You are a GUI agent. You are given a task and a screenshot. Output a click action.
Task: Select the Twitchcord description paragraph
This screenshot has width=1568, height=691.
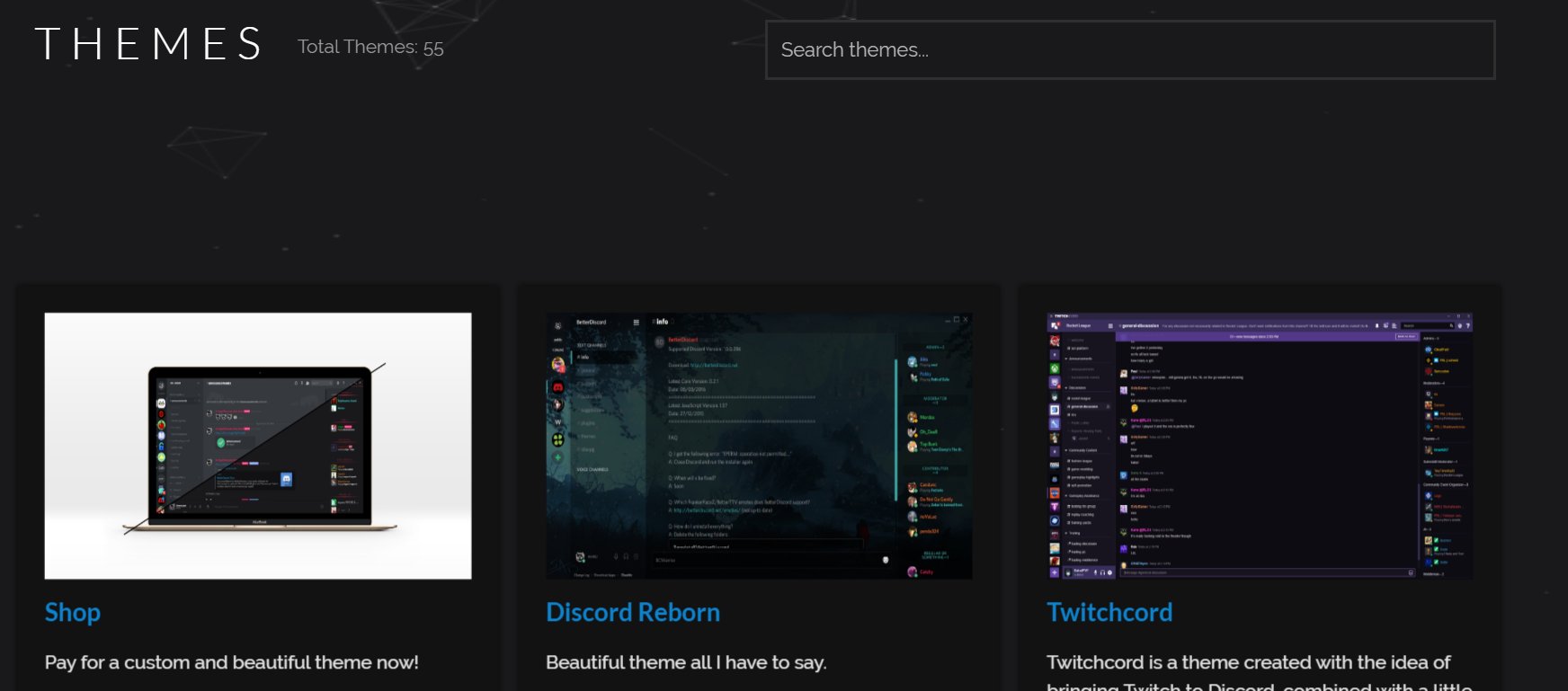point(1259,673)
